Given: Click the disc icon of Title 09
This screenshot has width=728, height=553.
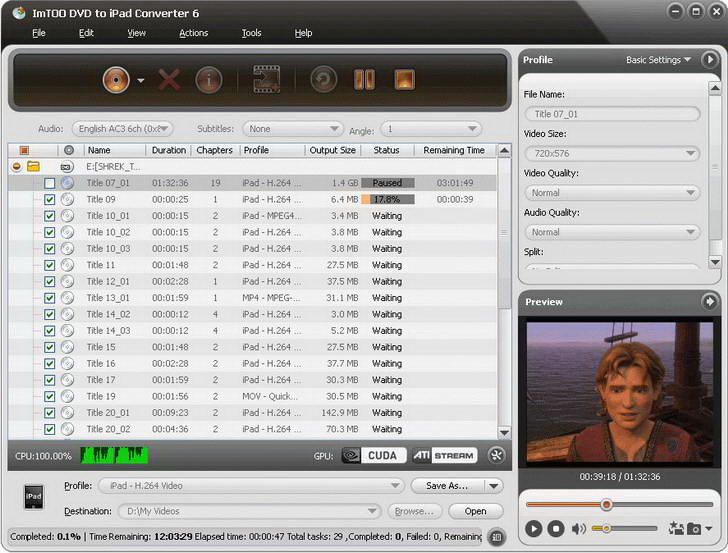Looking at the screenshot, I should click(68, 199).
